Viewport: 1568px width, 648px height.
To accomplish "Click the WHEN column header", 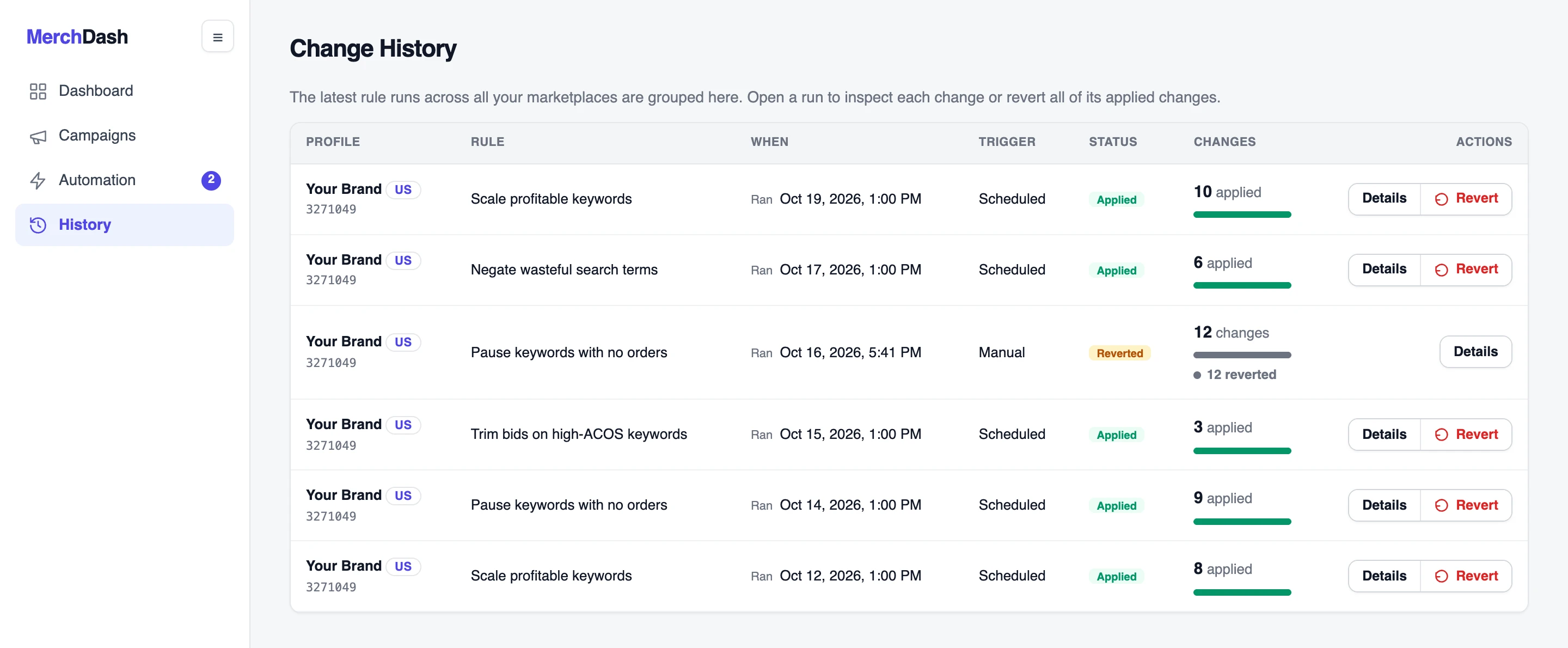I will (x=769, y=141).
